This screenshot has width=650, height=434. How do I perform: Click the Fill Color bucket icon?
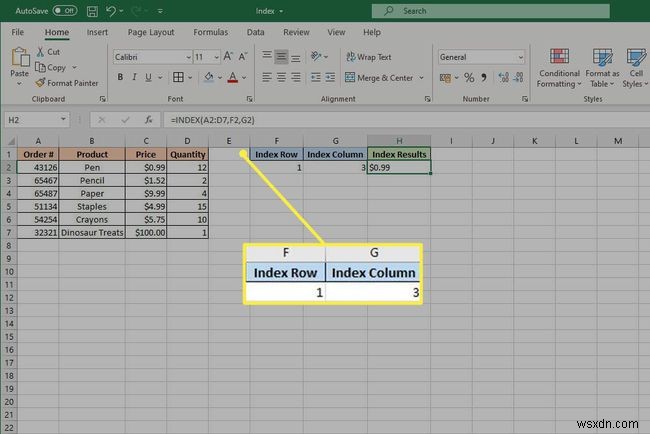(x=209, y=77)
